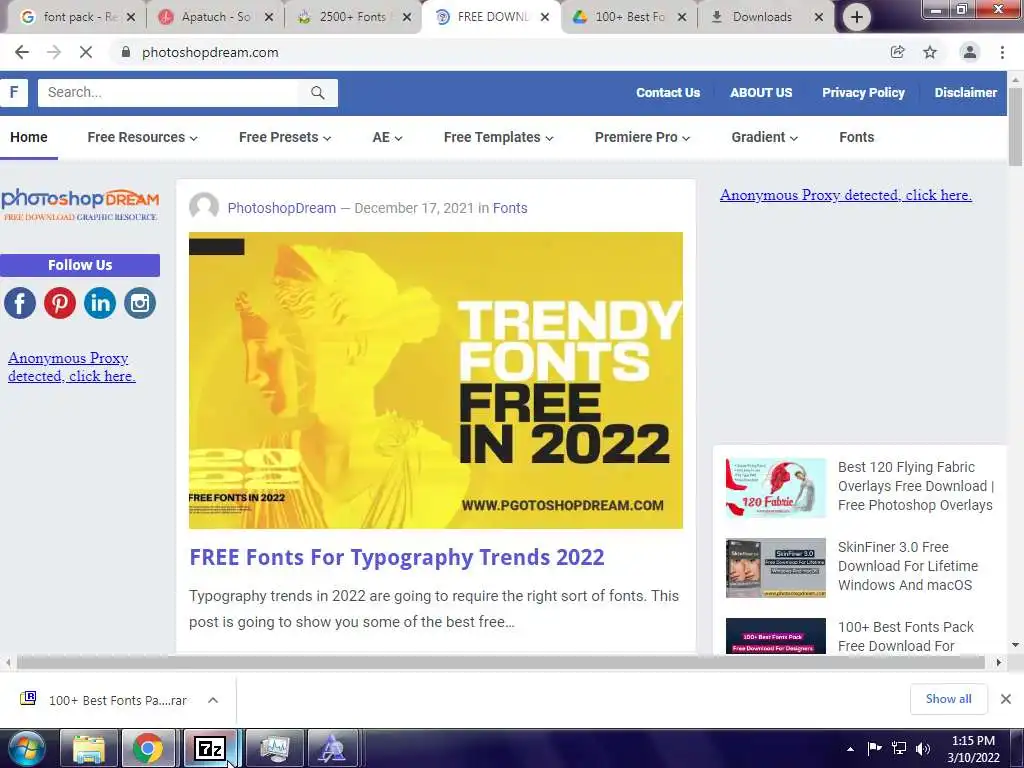
Task: Open the Disclaimer link
Action: pos(965,93)
